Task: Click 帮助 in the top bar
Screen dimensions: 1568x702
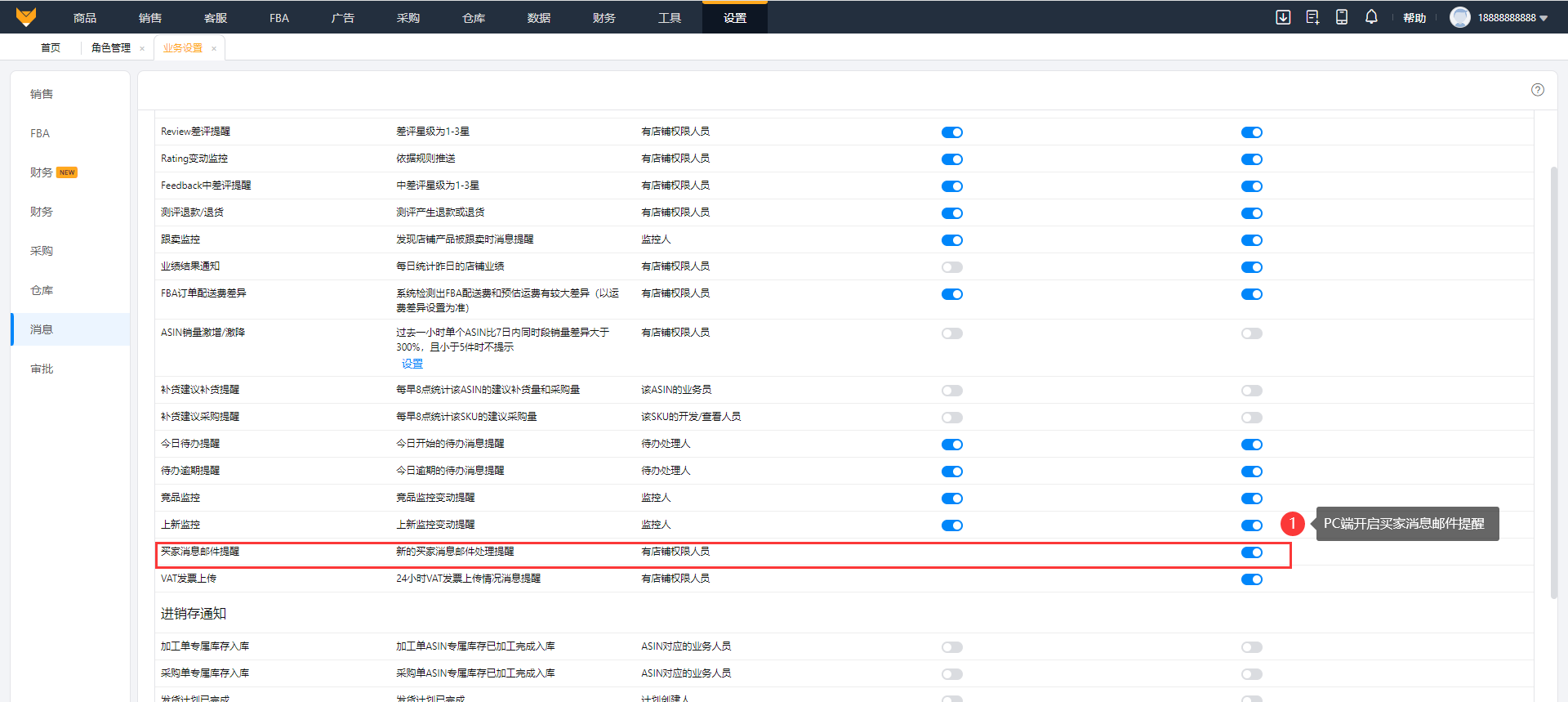Action: (x=1414, y=18)
